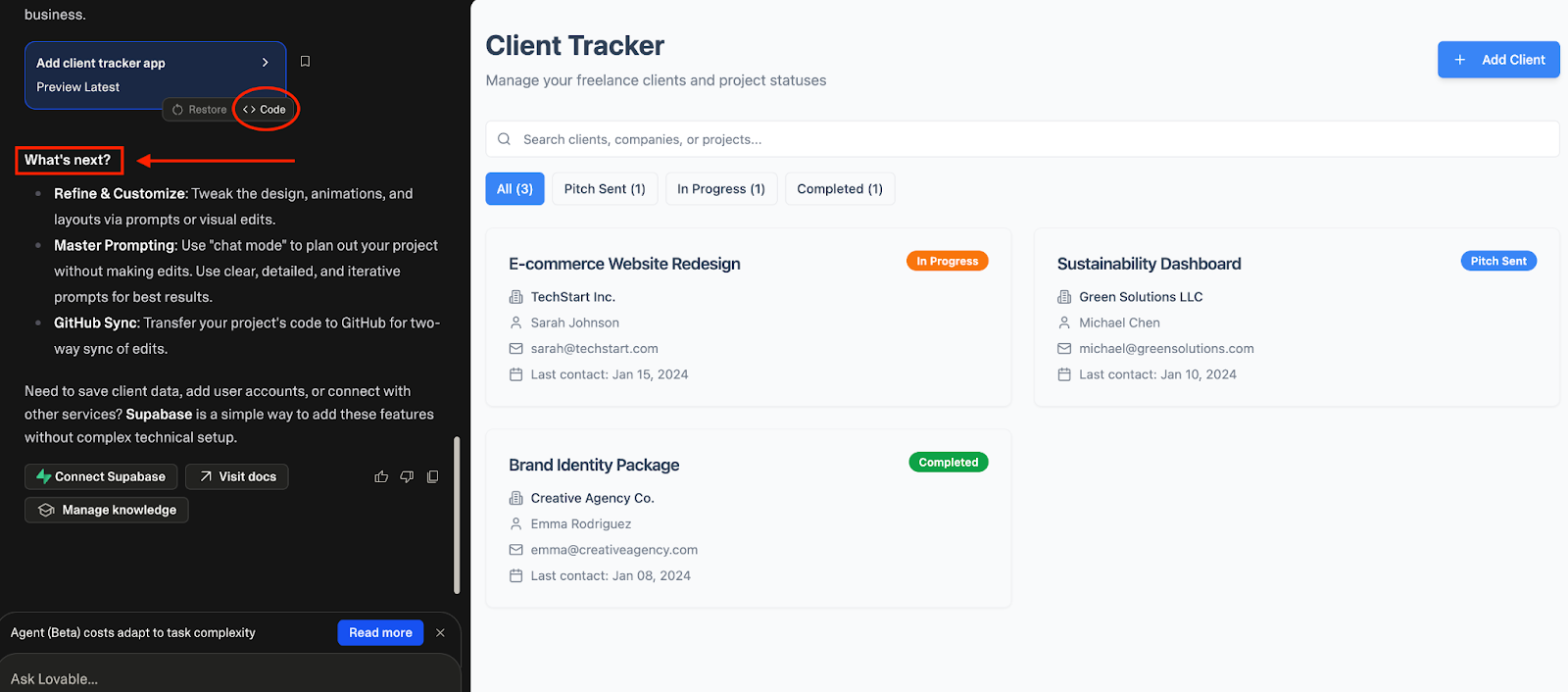Click the thumbs up feedback icon
The height and width of the screenshot is (692, 1568).
point(381,477)
